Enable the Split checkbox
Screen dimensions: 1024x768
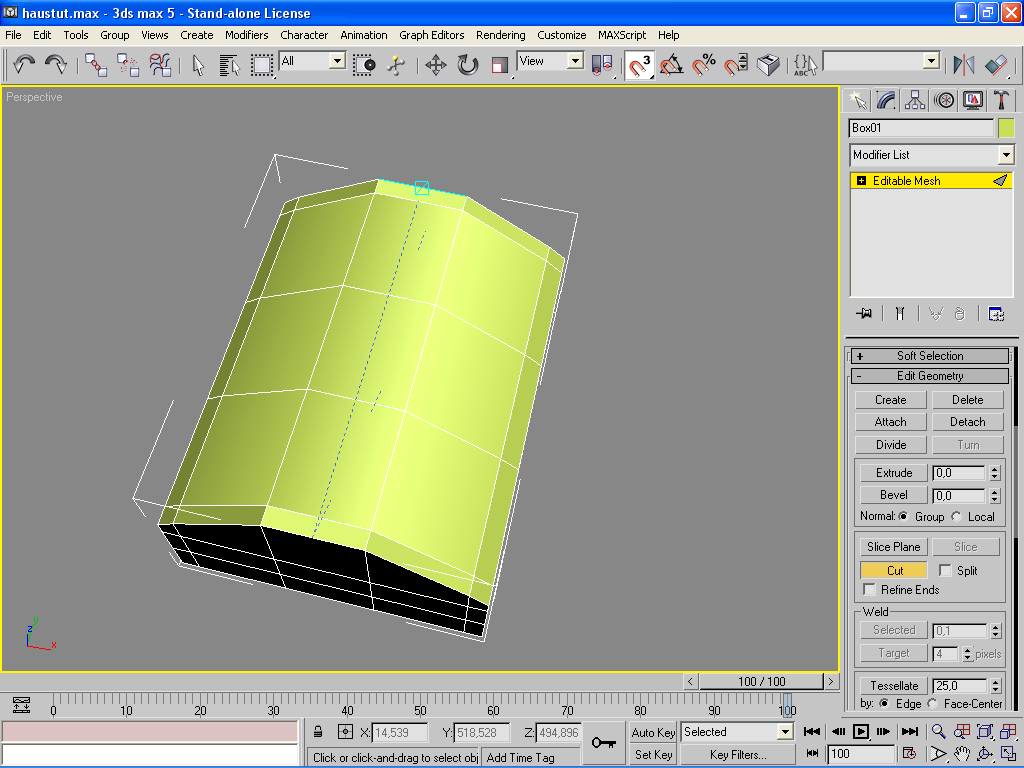[946, 571]
